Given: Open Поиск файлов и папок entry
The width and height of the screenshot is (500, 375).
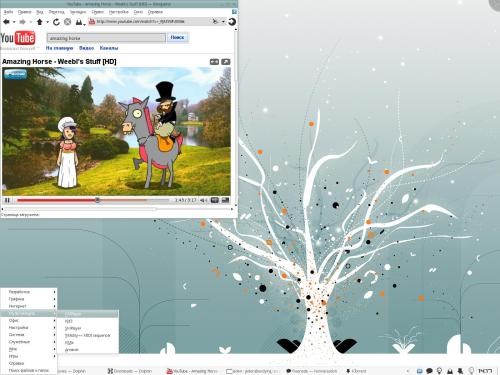Looking at the screenshot, I should pos(29,370).
